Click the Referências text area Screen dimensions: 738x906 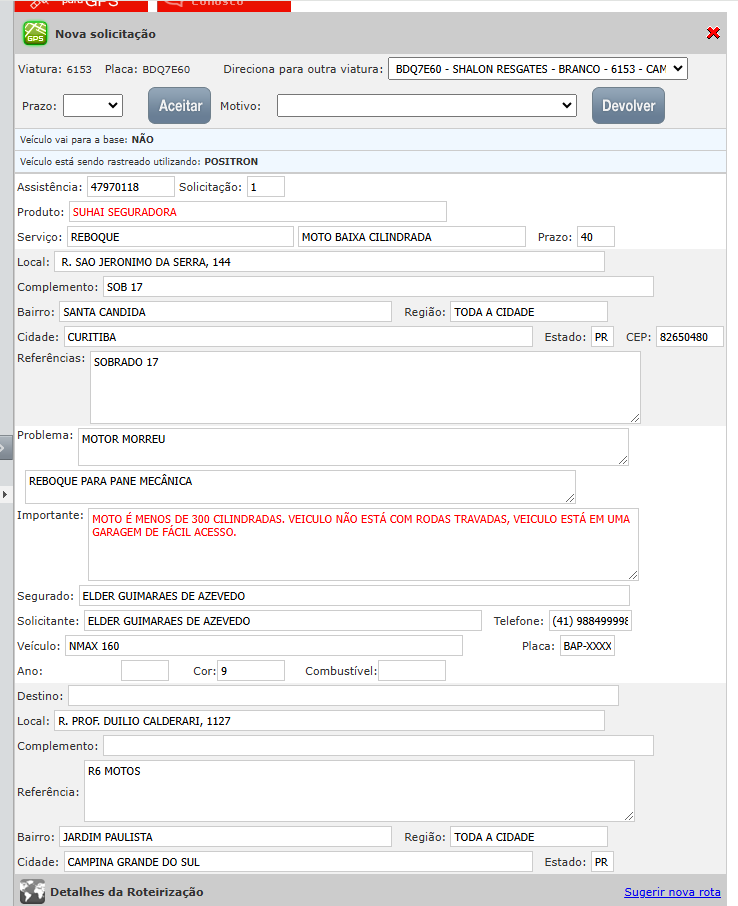tap(365, 387)
